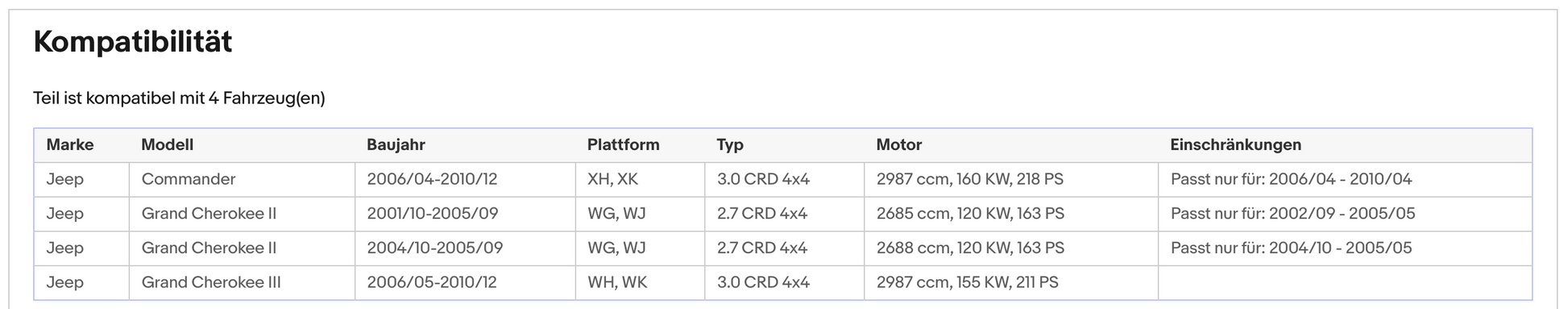
Task: Select the Commander model cell
Action: [x=242, y=179]
